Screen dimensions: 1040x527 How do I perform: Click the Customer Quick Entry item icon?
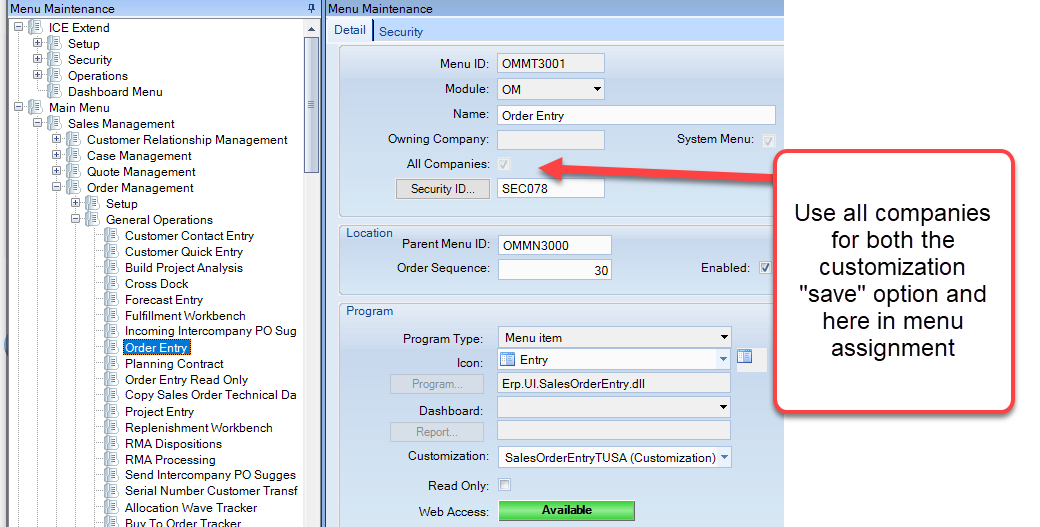[112, 251]
